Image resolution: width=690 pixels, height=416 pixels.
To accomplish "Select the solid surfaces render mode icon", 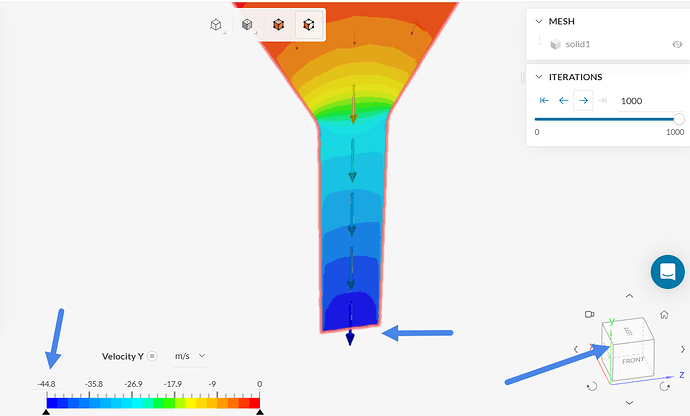I will pyautogui.click(x=278, y=25).
